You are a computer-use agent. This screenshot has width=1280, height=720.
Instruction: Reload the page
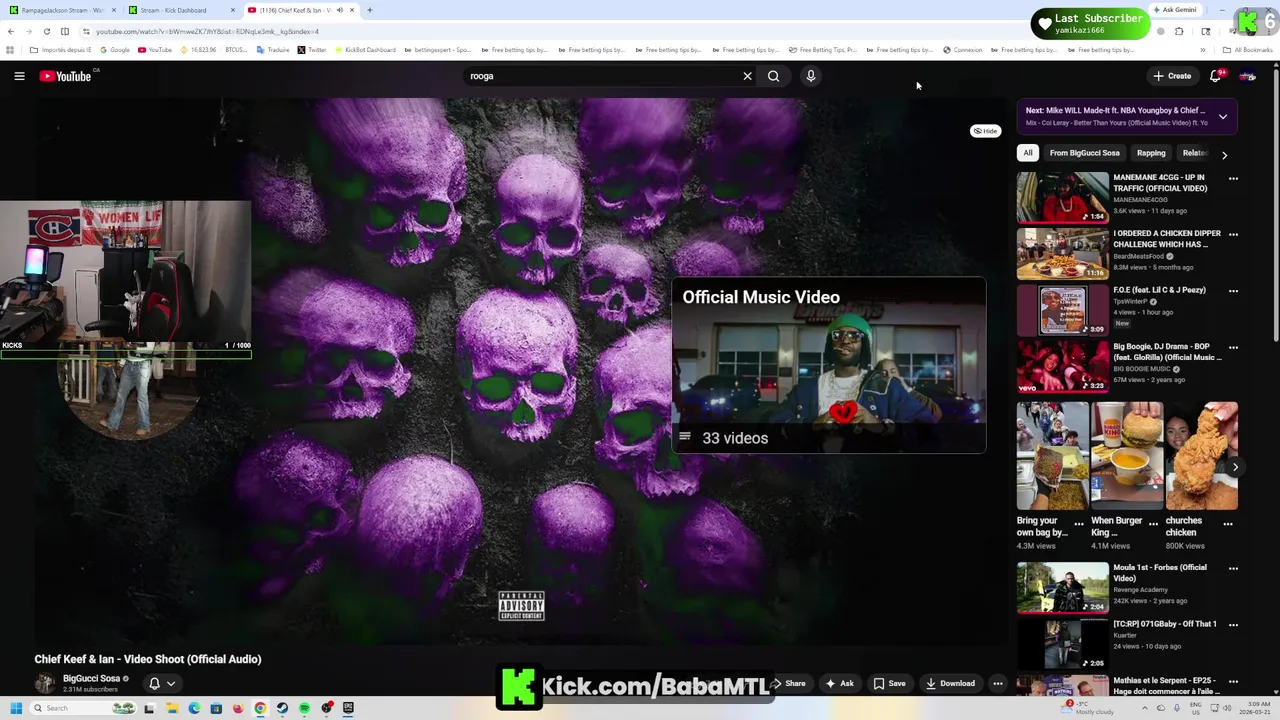[47, 31]
